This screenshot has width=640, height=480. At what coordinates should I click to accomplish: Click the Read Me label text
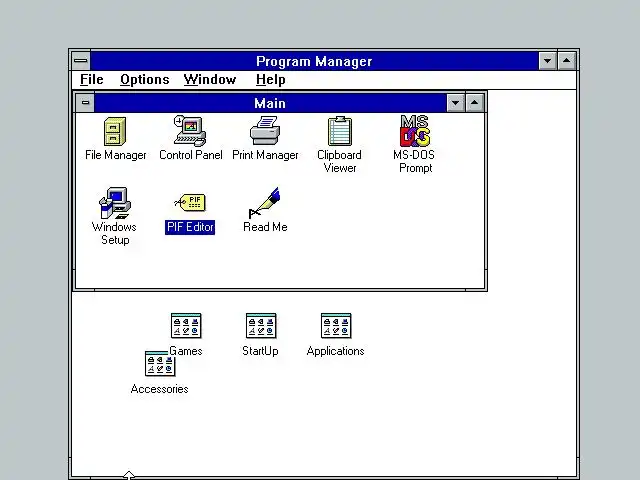pos(265,227)
